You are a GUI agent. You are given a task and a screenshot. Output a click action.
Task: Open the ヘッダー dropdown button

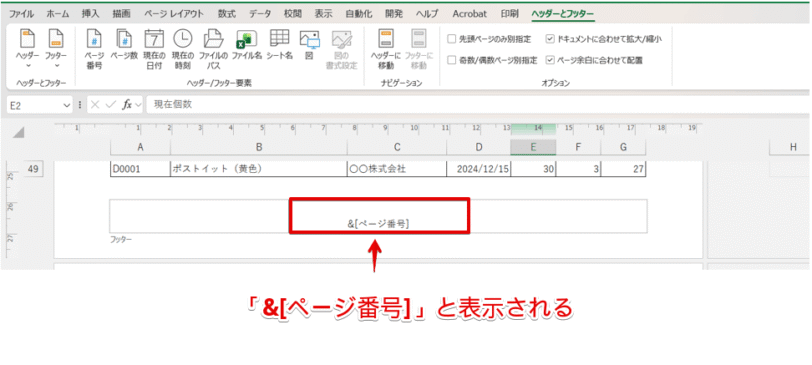[x=27, y=50]
